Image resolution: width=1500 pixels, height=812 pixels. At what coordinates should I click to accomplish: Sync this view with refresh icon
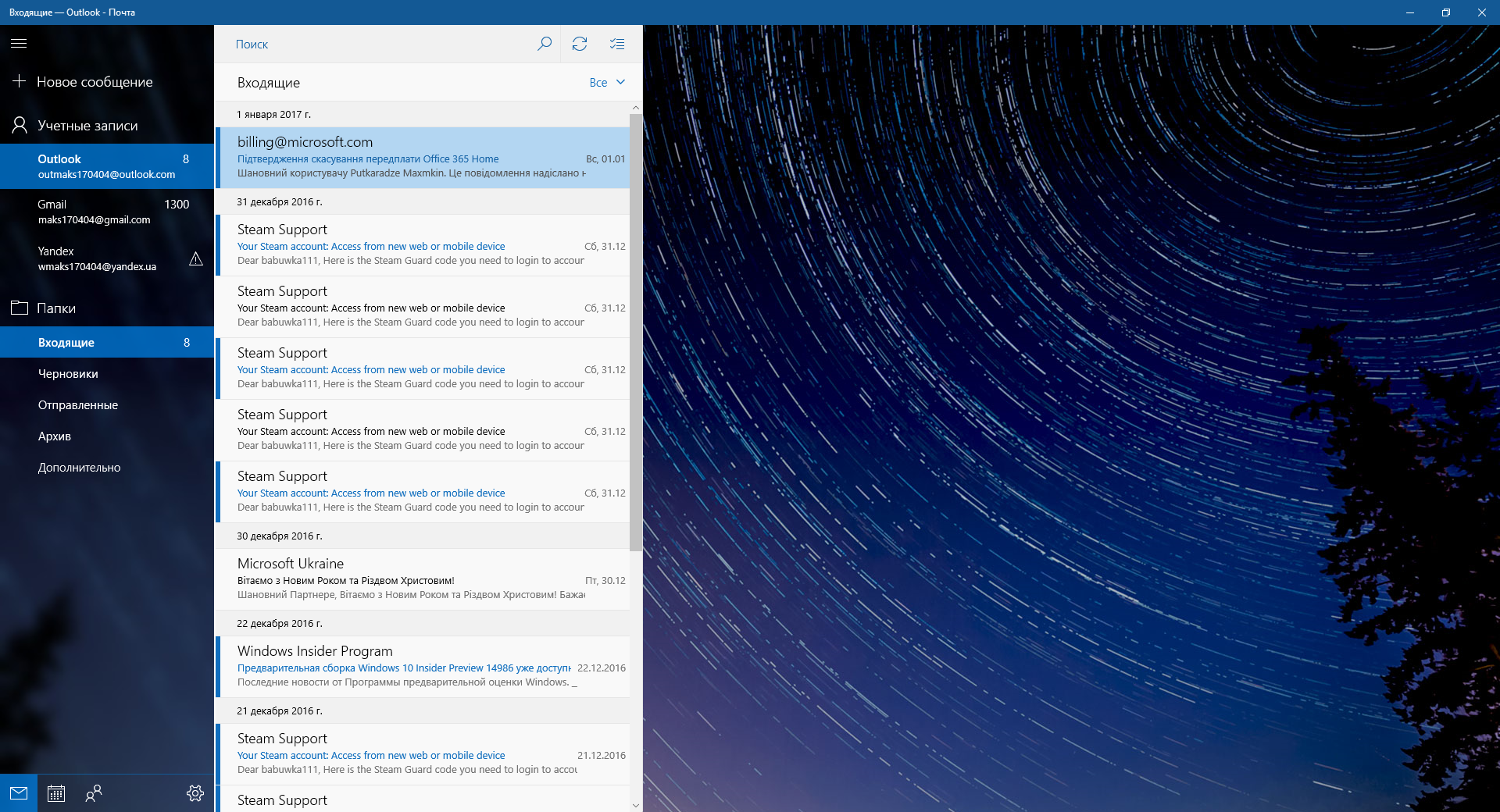pos(580,44)
